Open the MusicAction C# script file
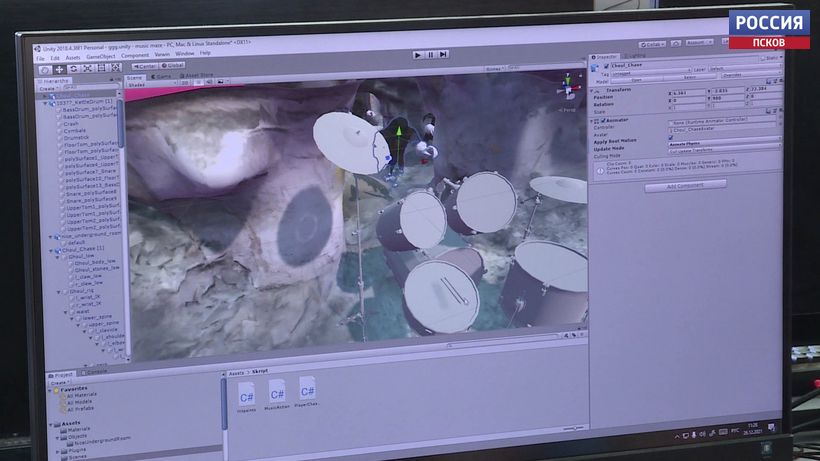The width and height of the screenshot is (820, 461). coord(277,395)
